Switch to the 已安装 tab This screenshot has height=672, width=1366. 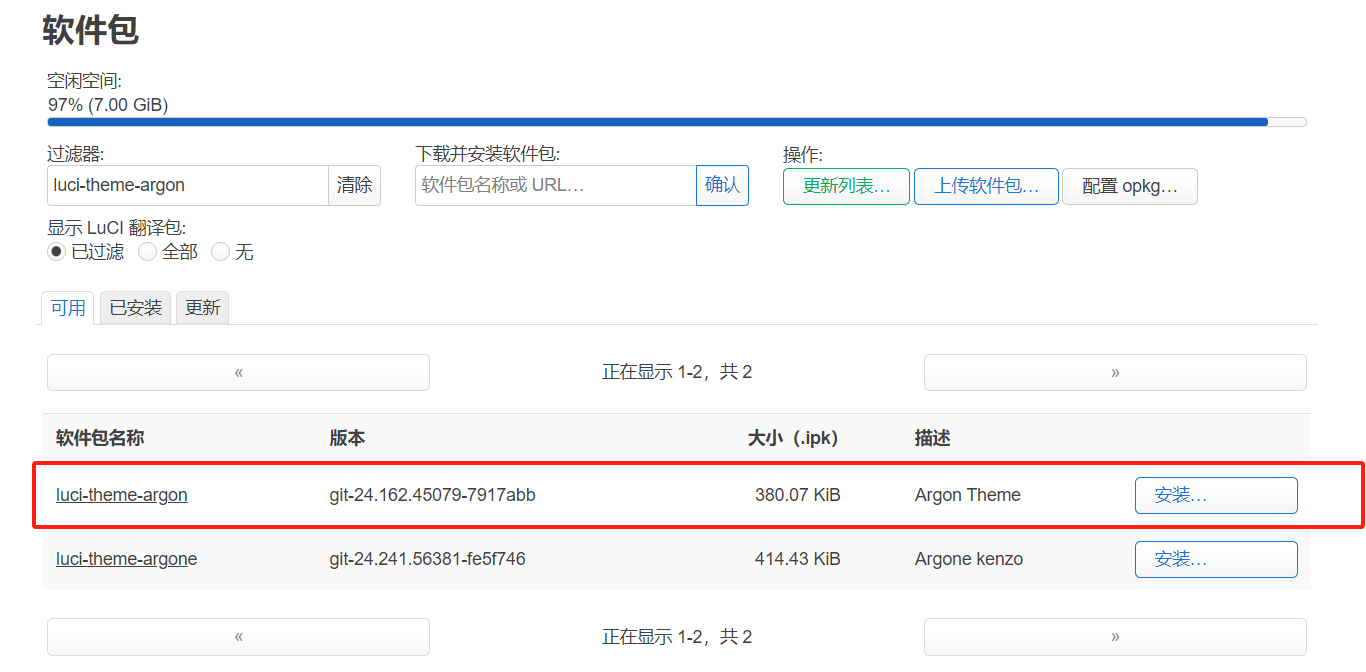pyautogui.click(x=135, y=308)
